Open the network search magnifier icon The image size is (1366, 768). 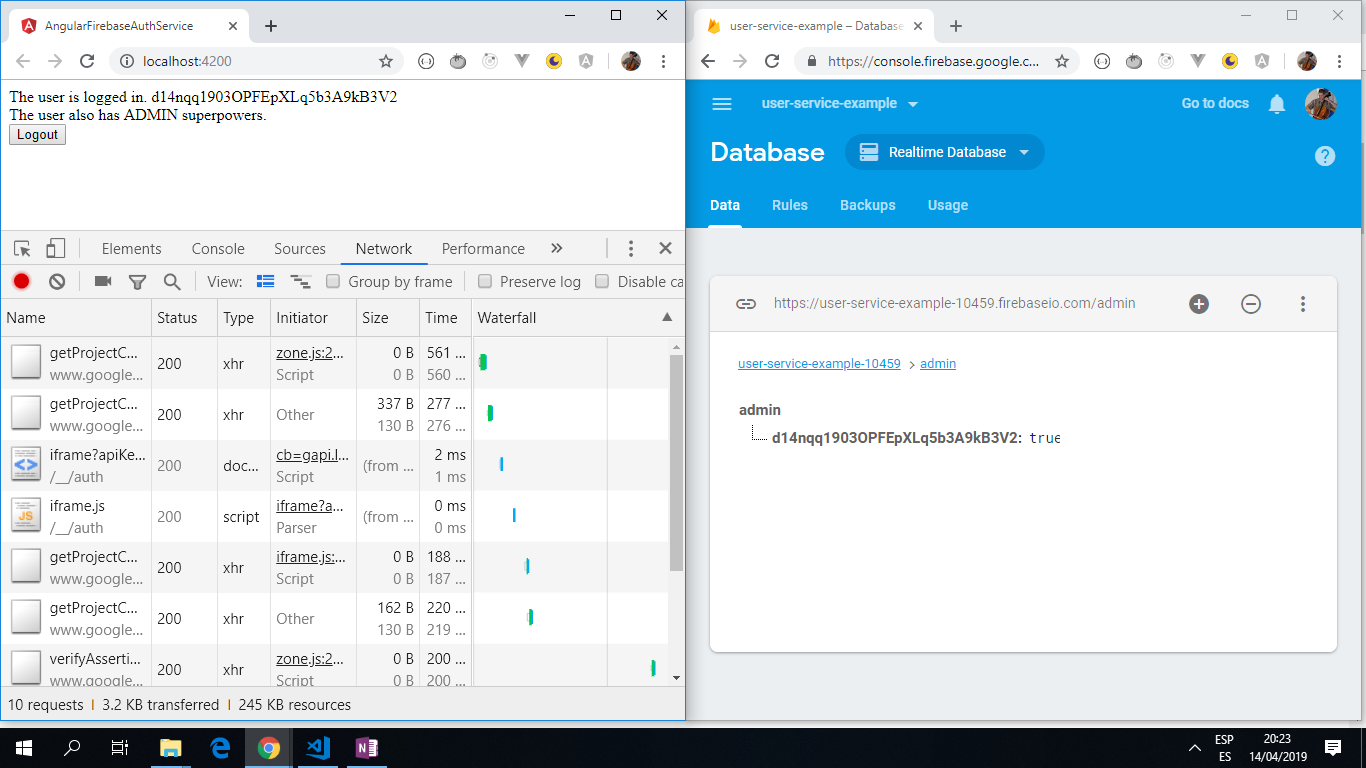[172, 282]
